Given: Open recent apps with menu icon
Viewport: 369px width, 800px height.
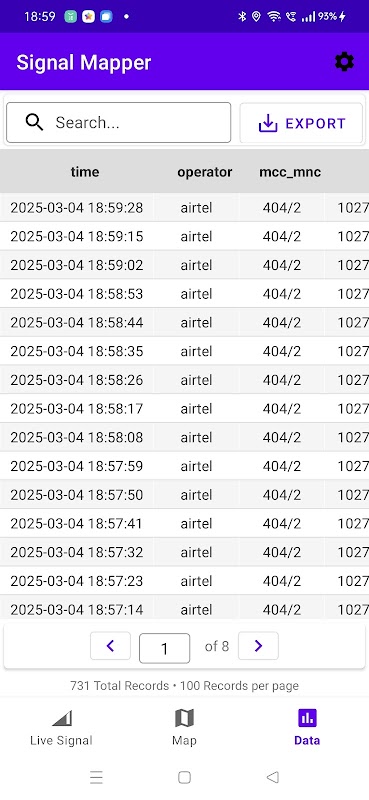Looking at the screenshot, I should coord(96,777).
